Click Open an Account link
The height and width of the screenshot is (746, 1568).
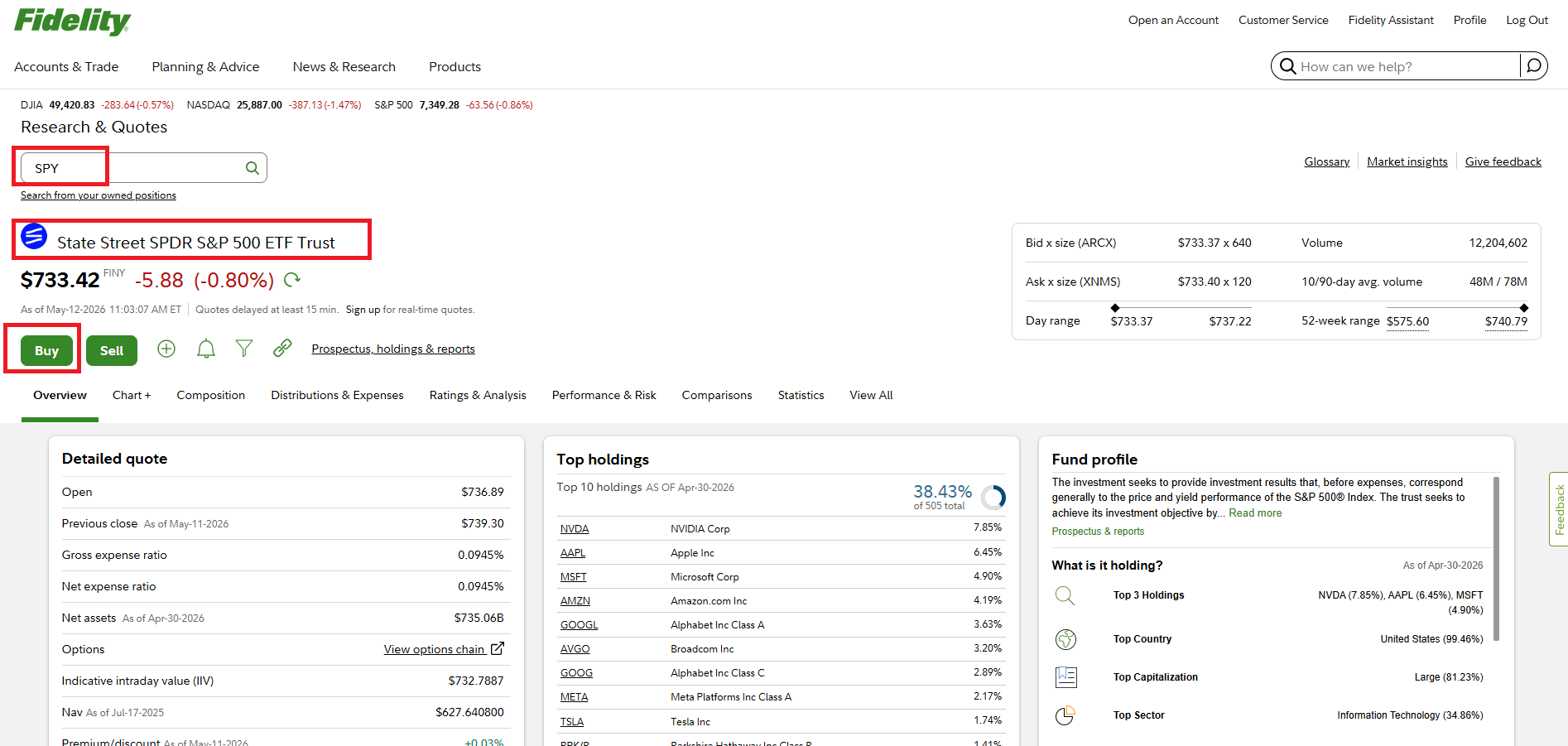(x=1173, y=20)
